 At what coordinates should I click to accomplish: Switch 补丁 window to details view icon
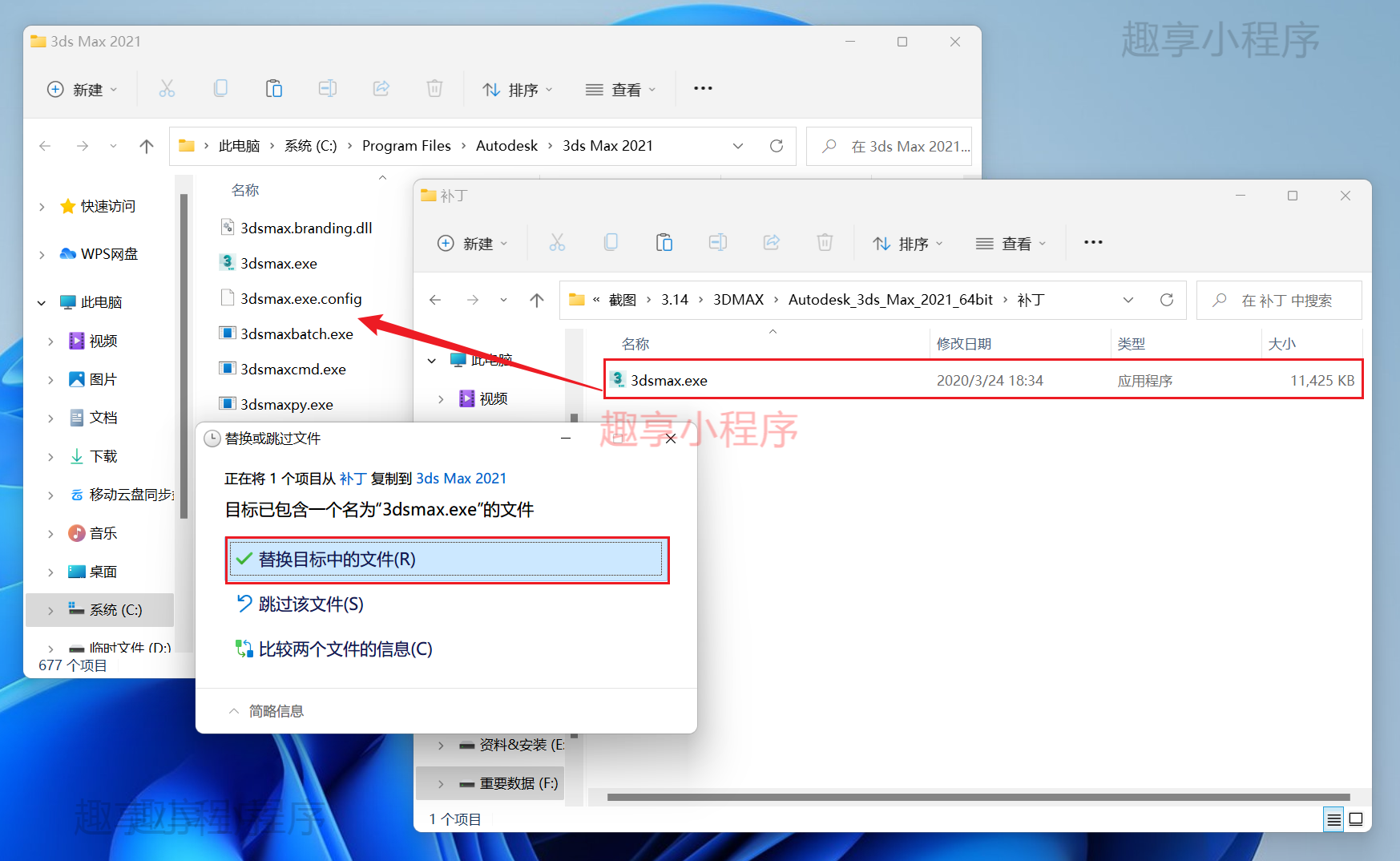pos(1333,819)
